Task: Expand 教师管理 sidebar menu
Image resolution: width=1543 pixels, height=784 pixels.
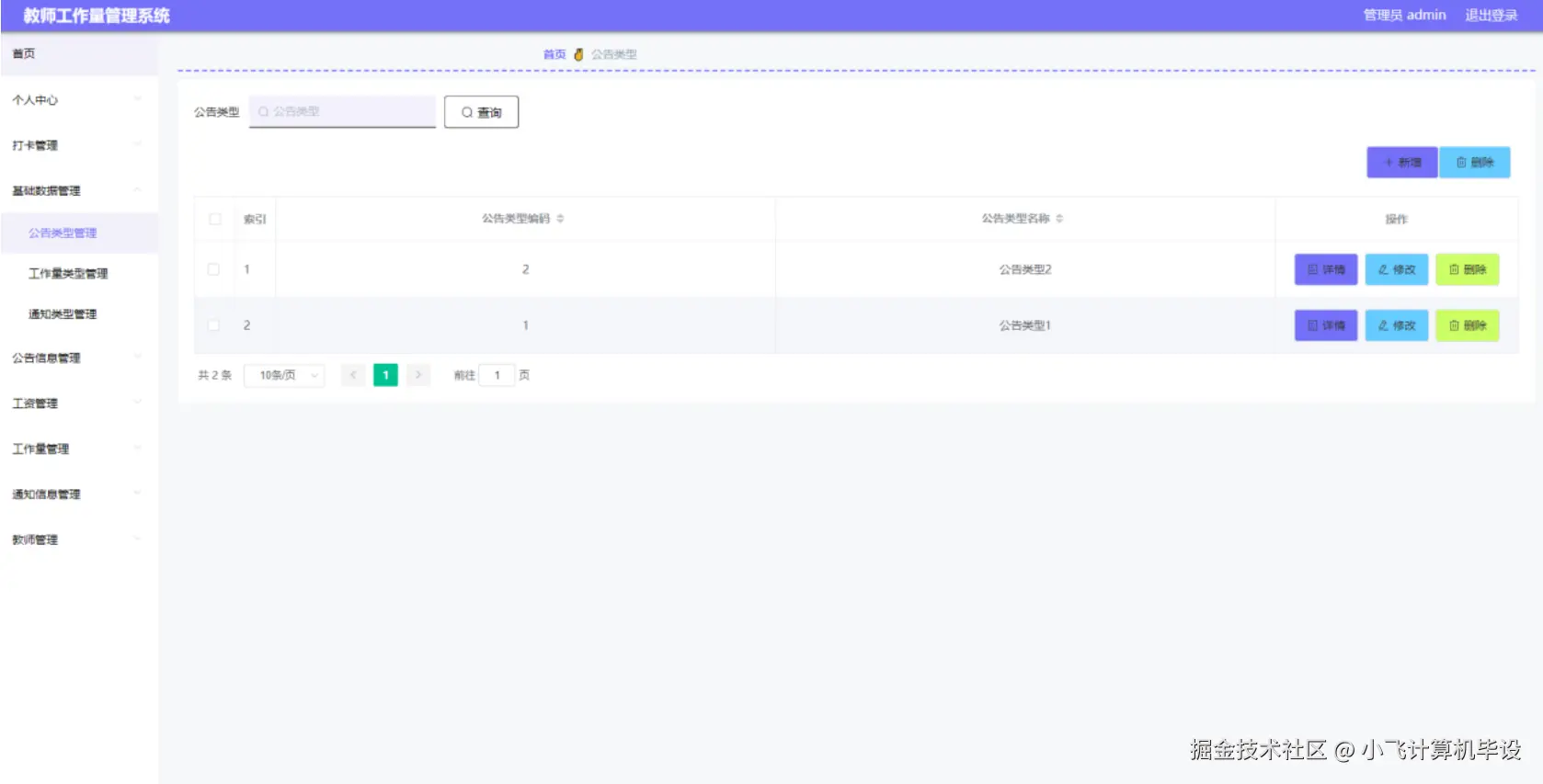Action: 79,540
